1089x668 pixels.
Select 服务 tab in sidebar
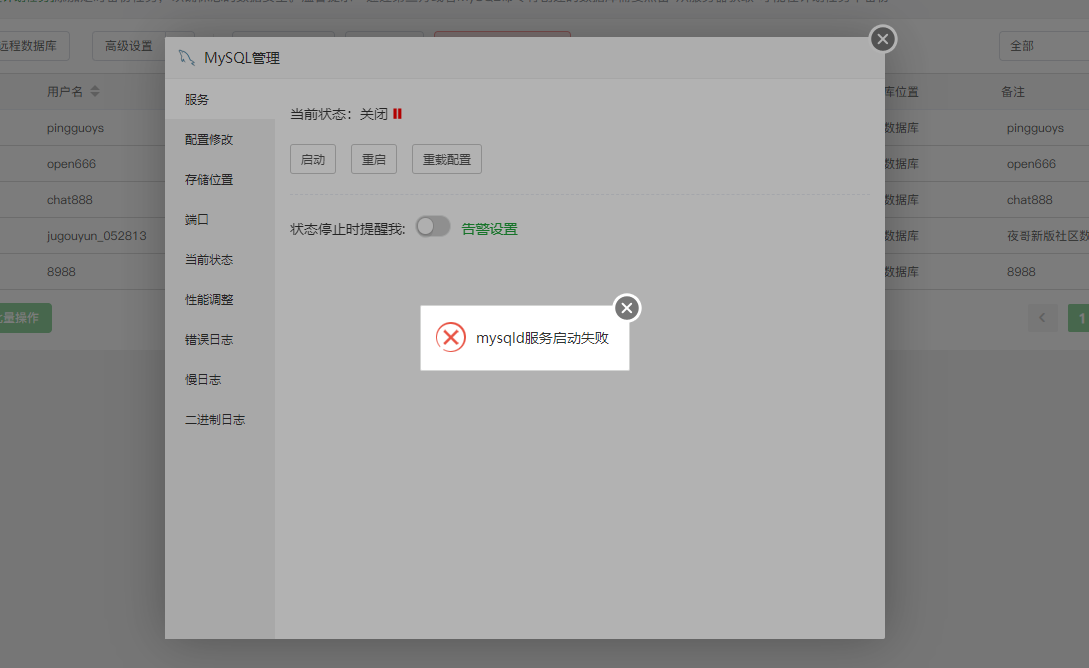pos(220,99)
